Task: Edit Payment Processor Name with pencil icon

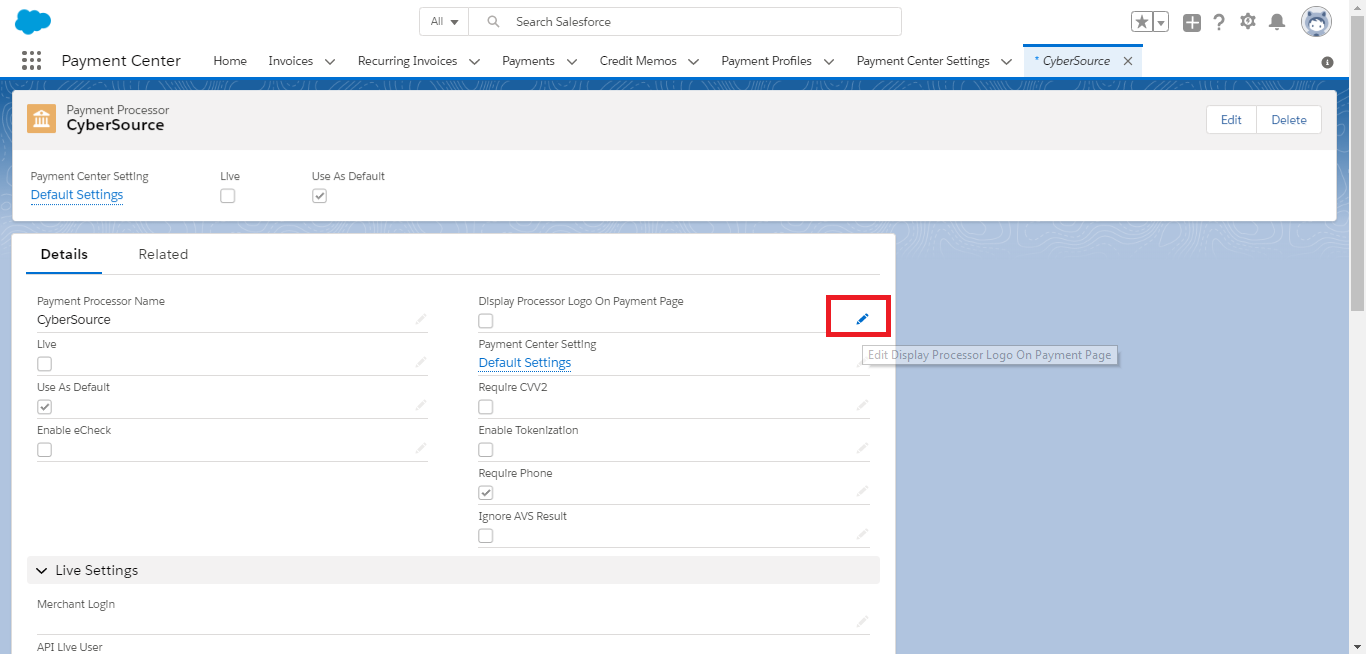Action: 421,319
